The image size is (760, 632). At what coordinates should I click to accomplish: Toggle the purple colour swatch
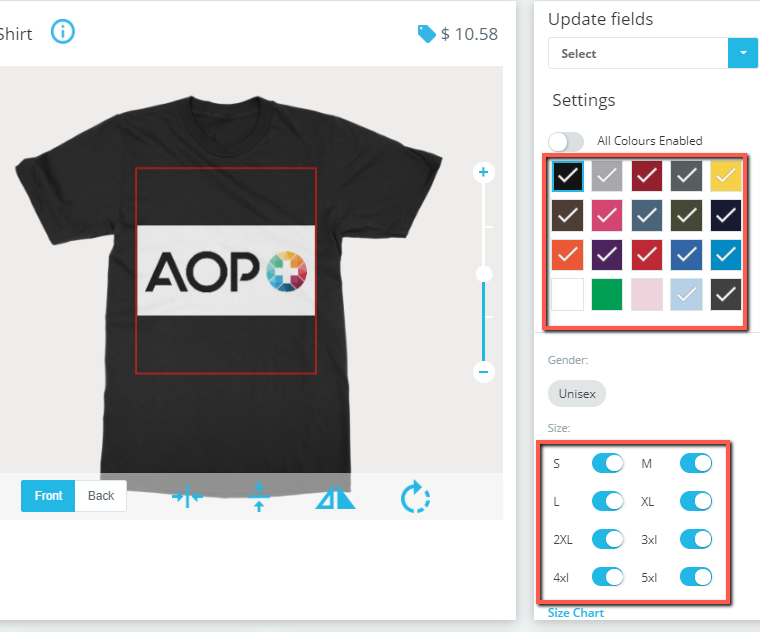[607, 254]
